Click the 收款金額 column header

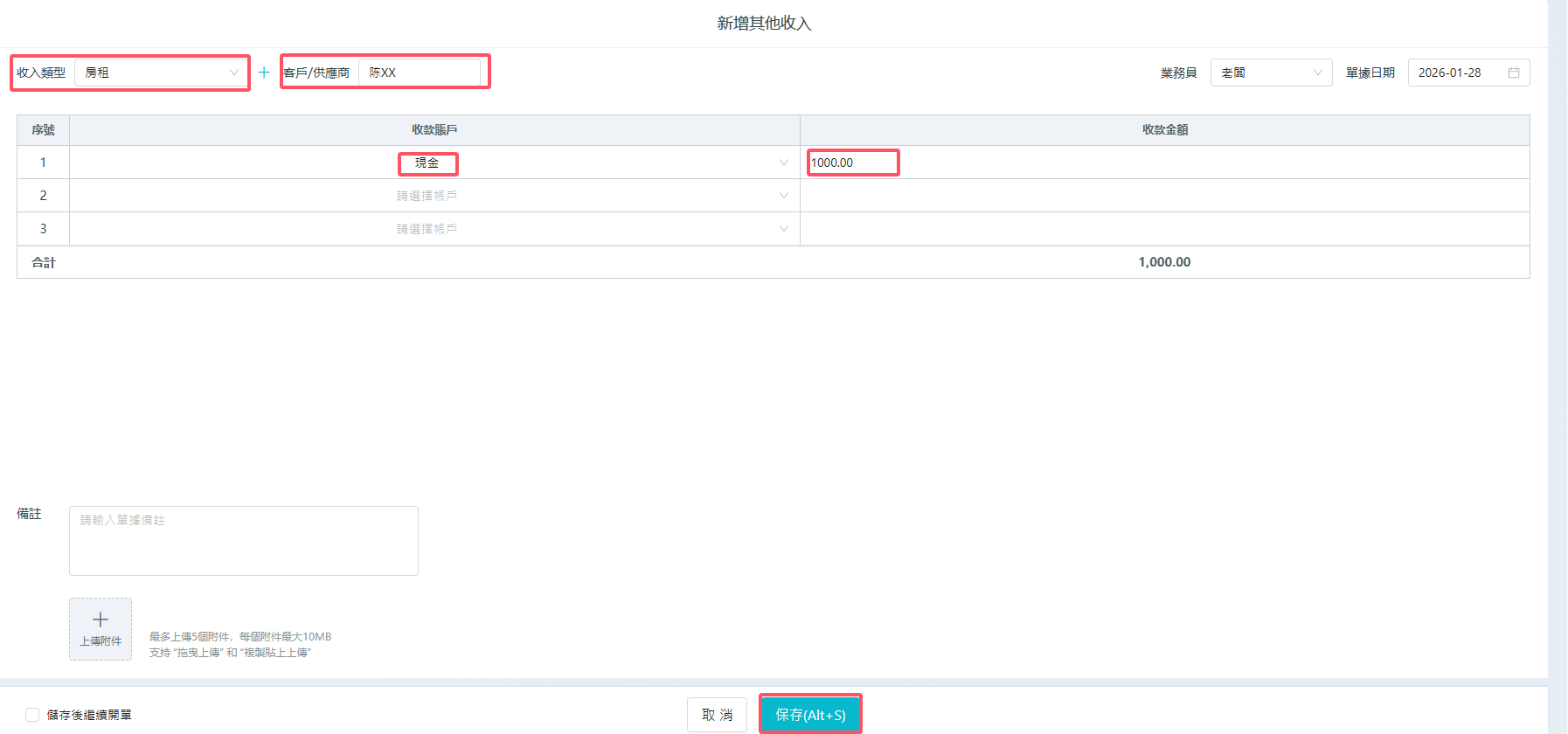click(x=1164, y=130)
